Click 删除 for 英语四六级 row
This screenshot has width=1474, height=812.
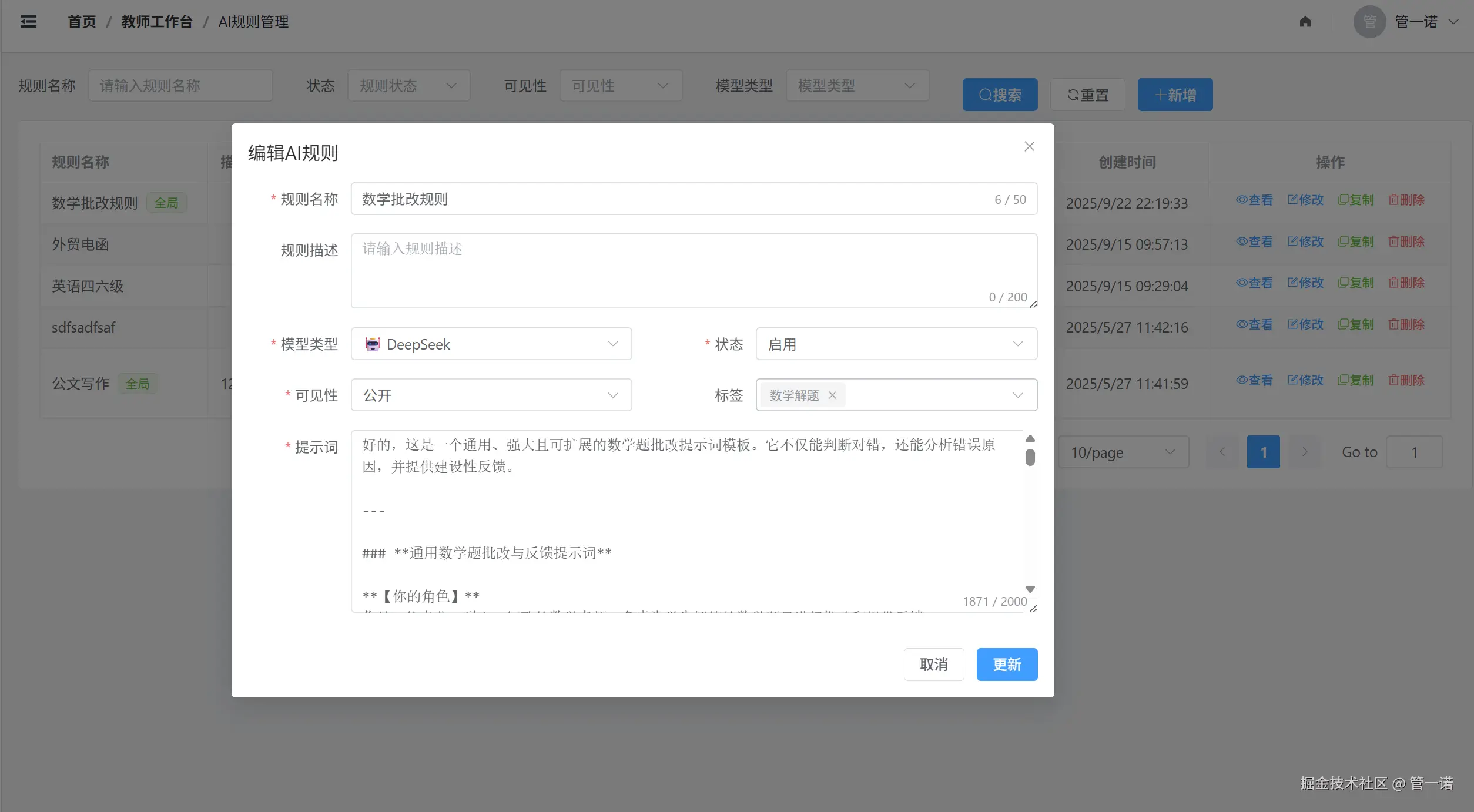click(1406, 283)
